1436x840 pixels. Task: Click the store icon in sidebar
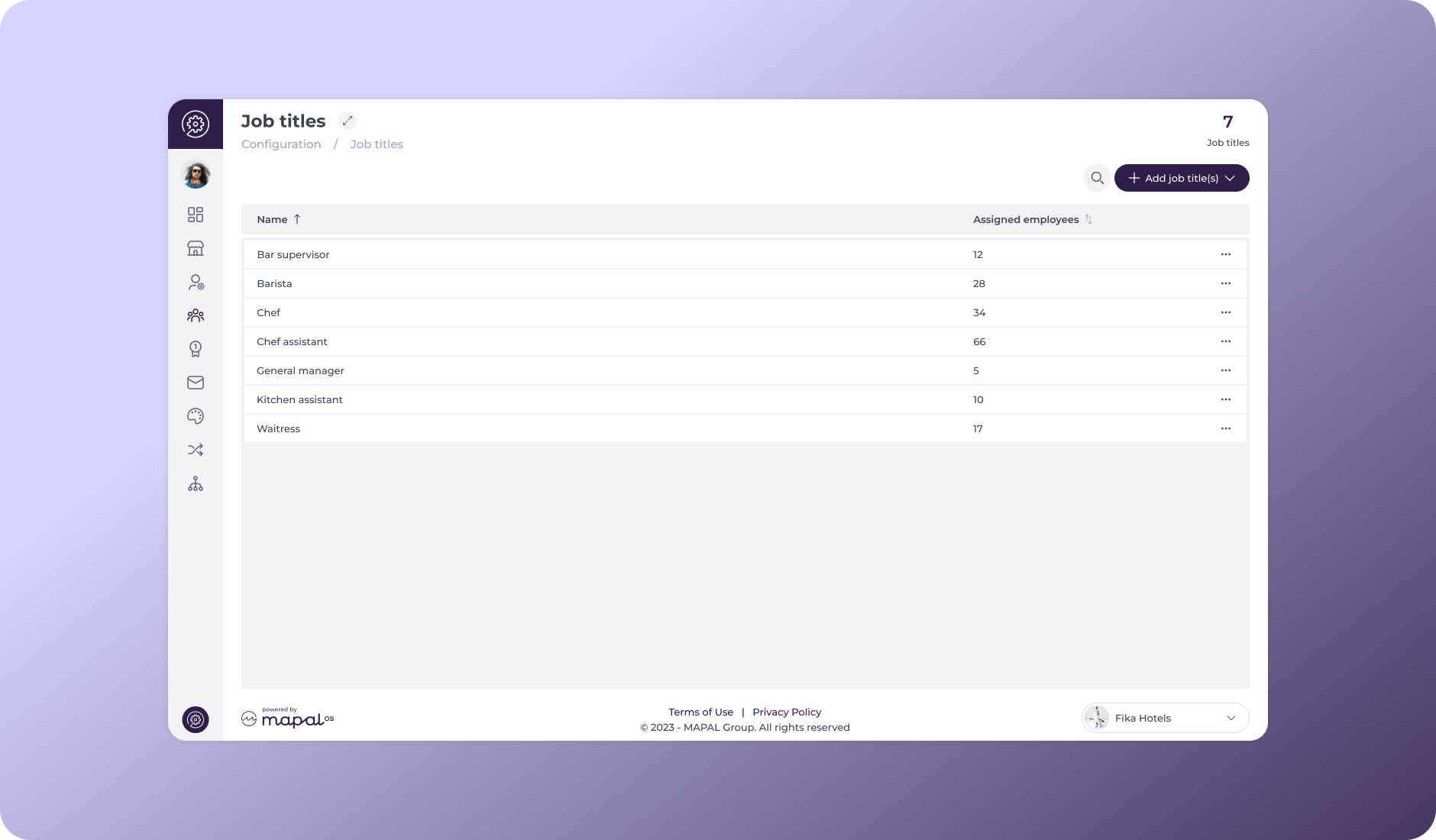[196, 248]
